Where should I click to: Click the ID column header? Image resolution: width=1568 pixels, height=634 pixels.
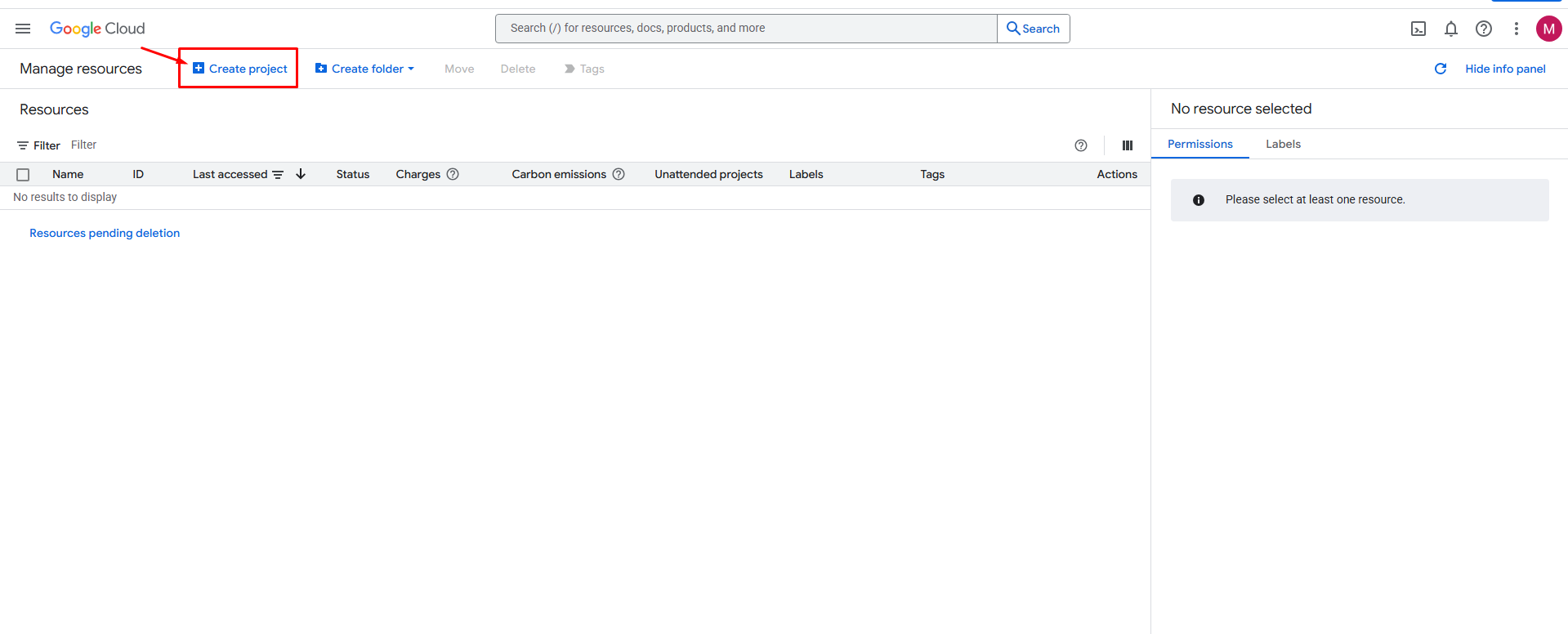pyautogui.click(x=138, y=174)
